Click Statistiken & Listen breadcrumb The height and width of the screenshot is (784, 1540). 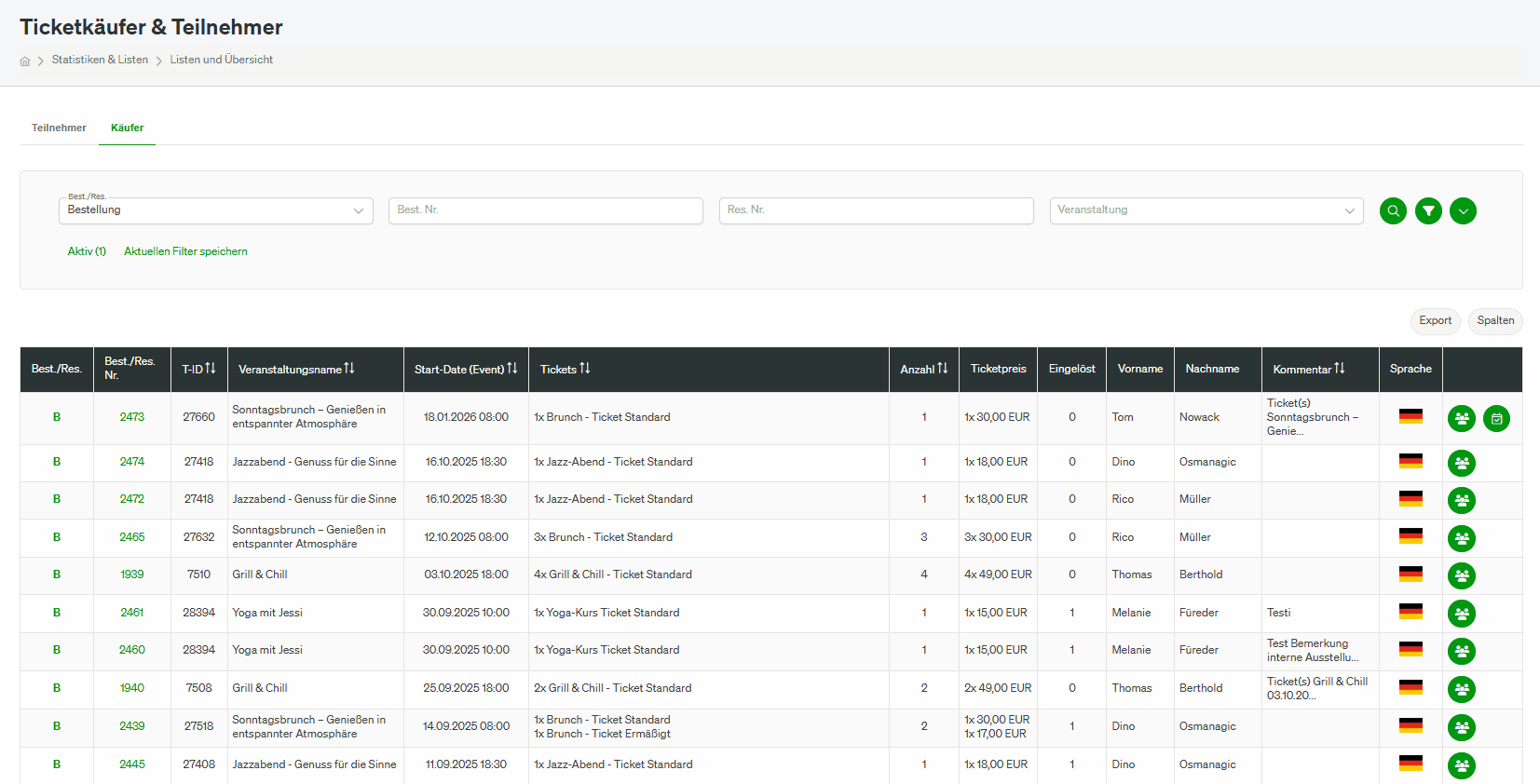(x=100, y=60)
